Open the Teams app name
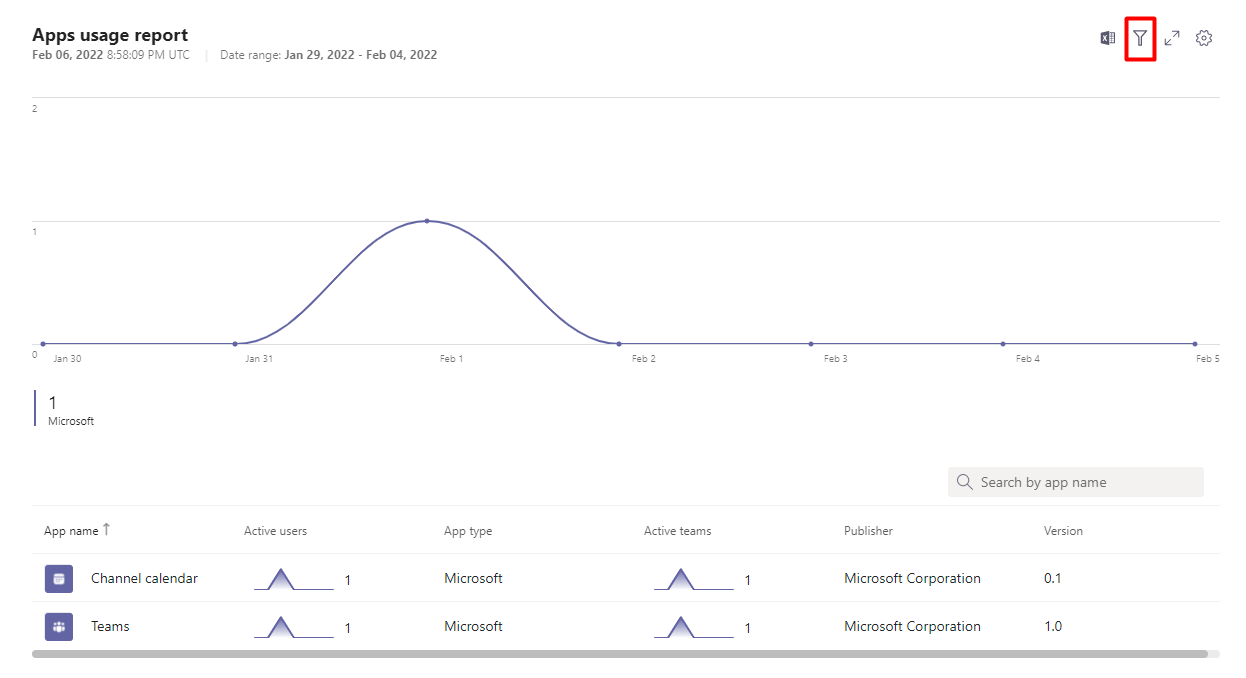Image resolution: width=1246 pixels, height=678 pixels. 110,627
